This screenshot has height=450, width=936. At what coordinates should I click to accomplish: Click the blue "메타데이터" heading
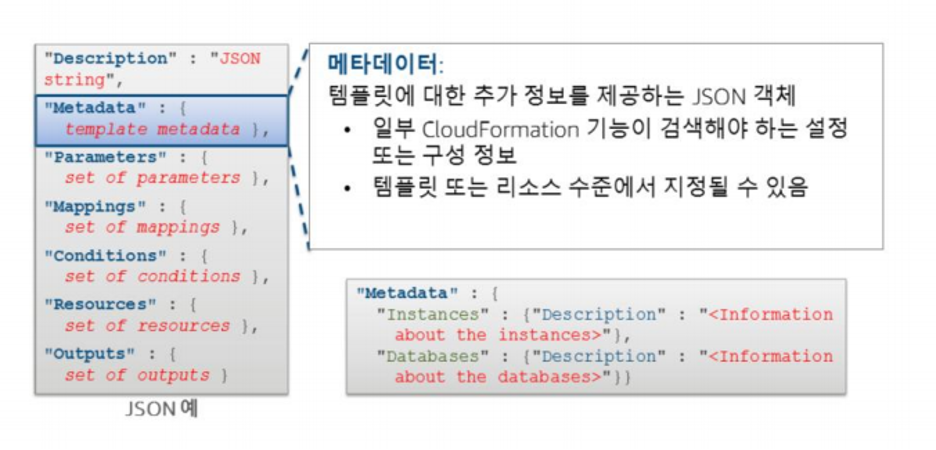[383, 64]
